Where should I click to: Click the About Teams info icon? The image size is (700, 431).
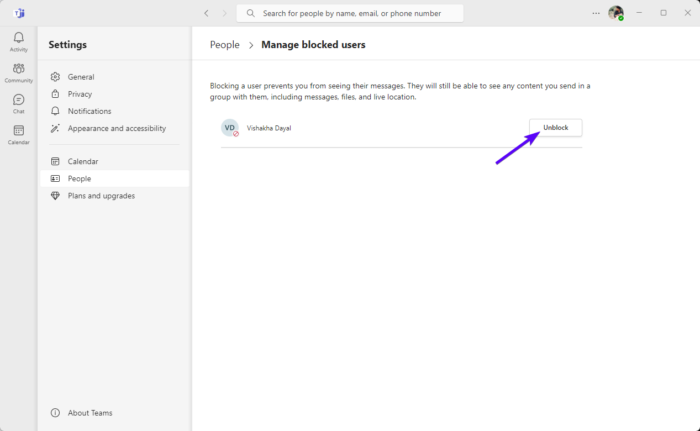point(55,413)
